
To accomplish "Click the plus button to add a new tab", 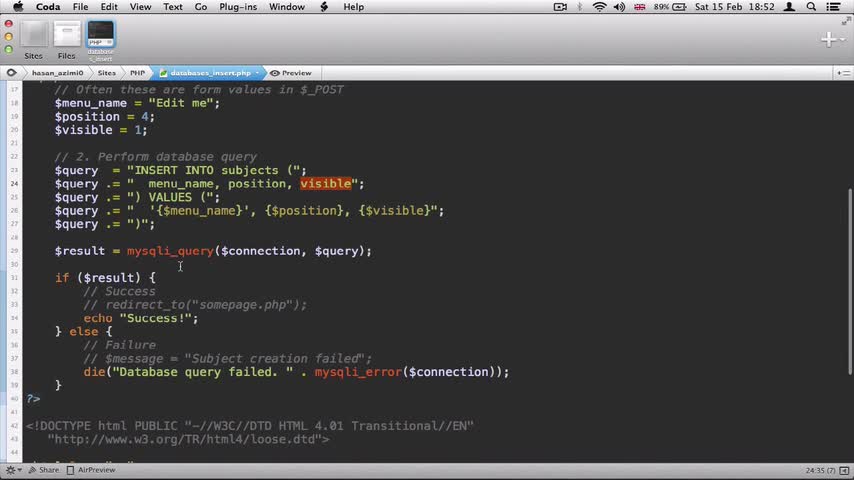I will [828, 39].
